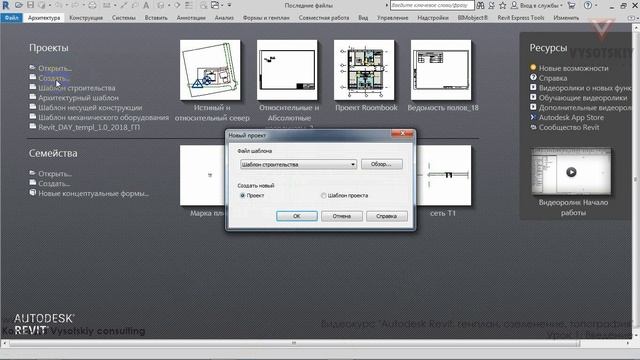Click the Measure tool icon in quick access toolbar
Viewport: 640px width, 360px height.
(107, 5)
